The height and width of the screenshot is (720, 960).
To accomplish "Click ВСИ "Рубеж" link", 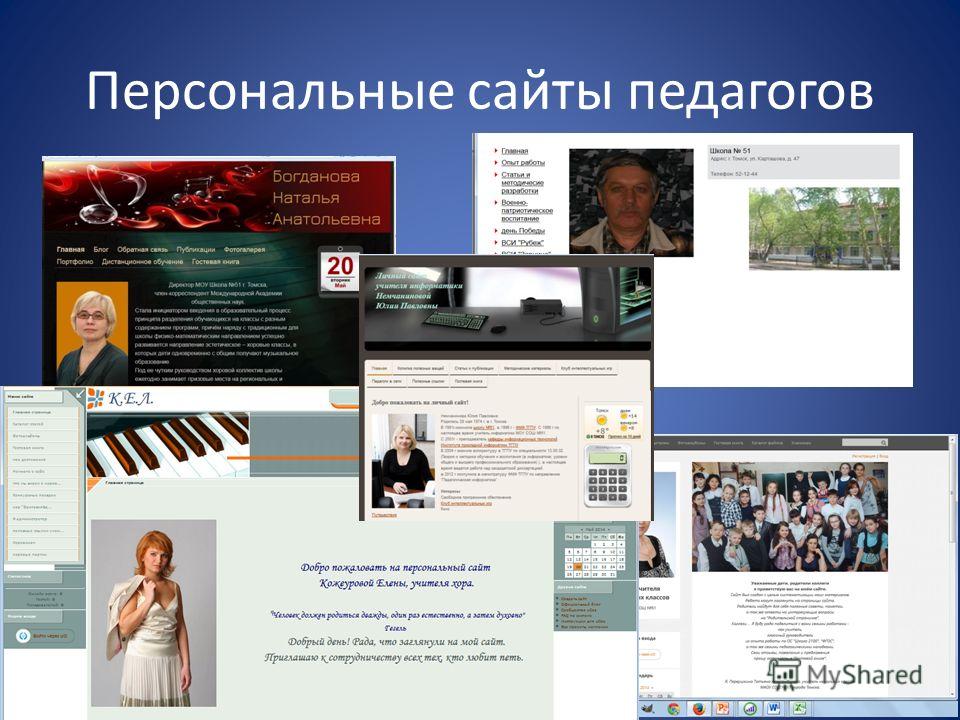I will (522, 242).
